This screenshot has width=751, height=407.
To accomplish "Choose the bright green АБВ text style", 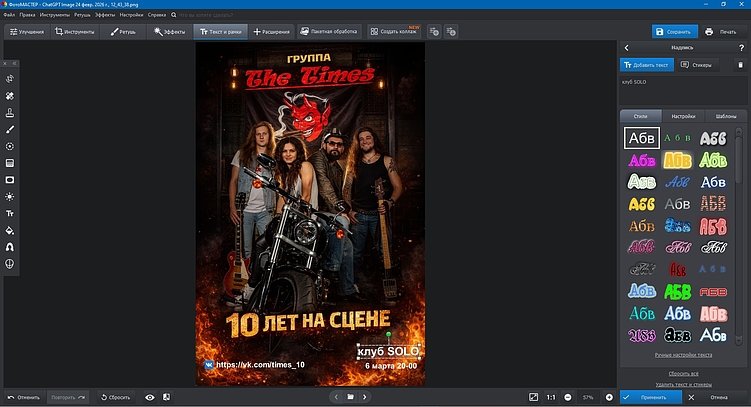I will pos(677,291).
